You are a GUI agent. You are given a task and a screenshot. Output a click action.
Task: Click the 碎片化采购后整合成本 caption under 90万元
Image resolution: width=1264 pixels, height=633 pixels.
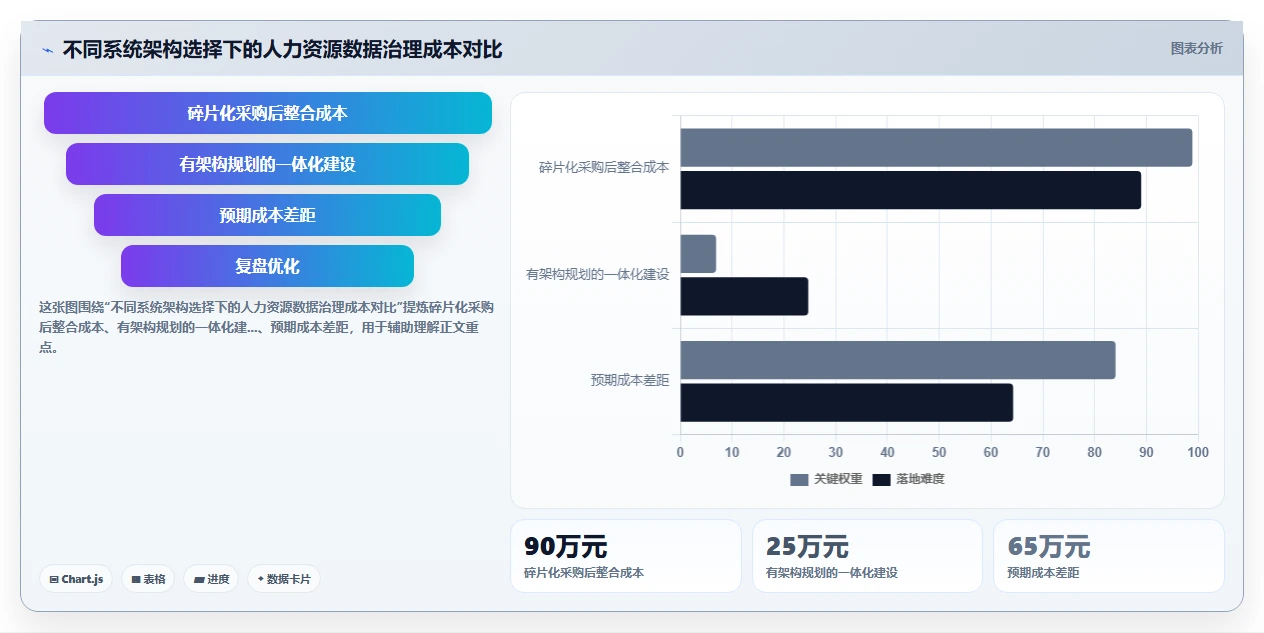click(x=584, y=573)
